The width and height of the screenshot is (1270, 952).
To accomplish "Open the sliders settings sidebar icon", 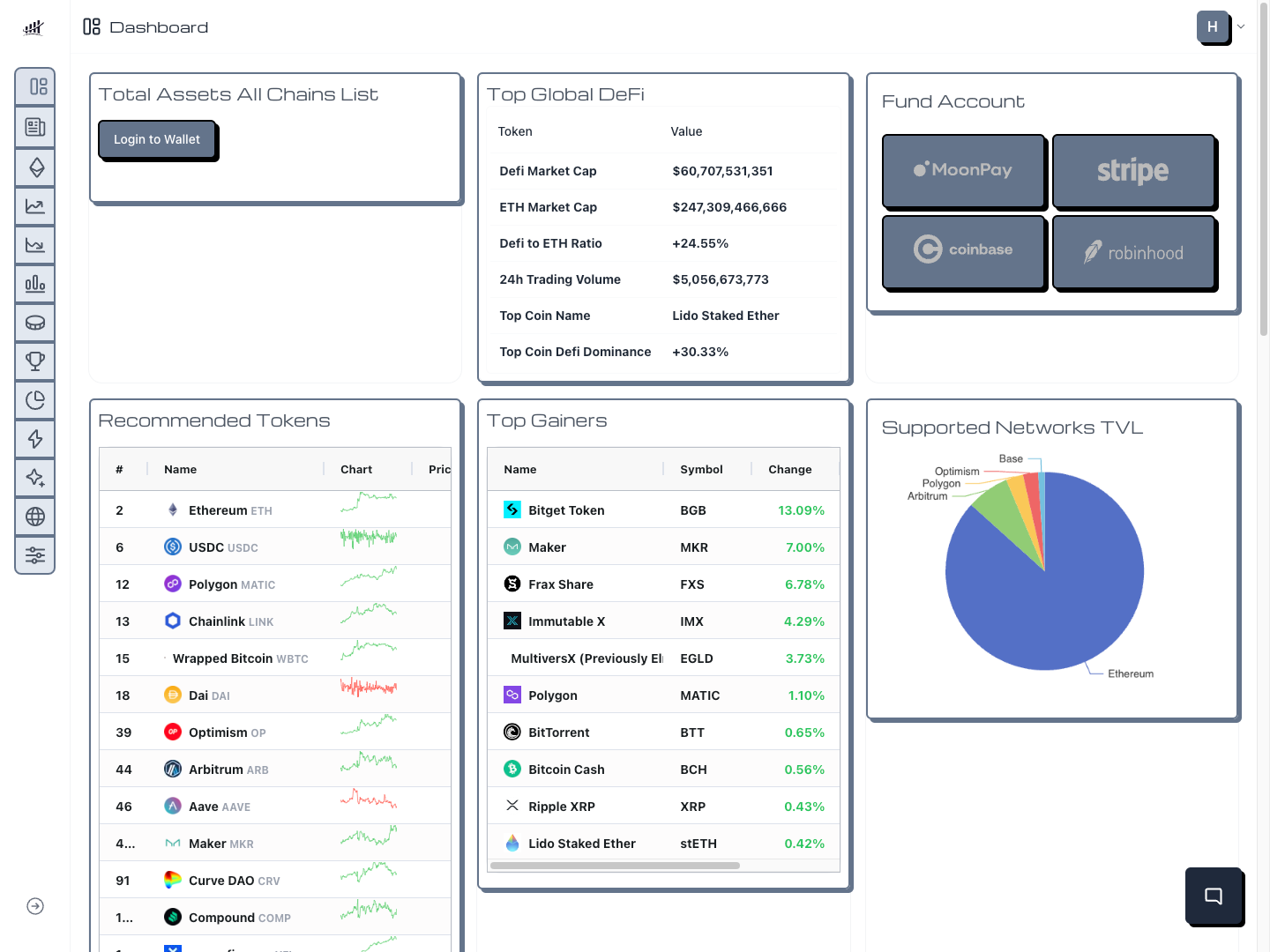I will [35, 555].
